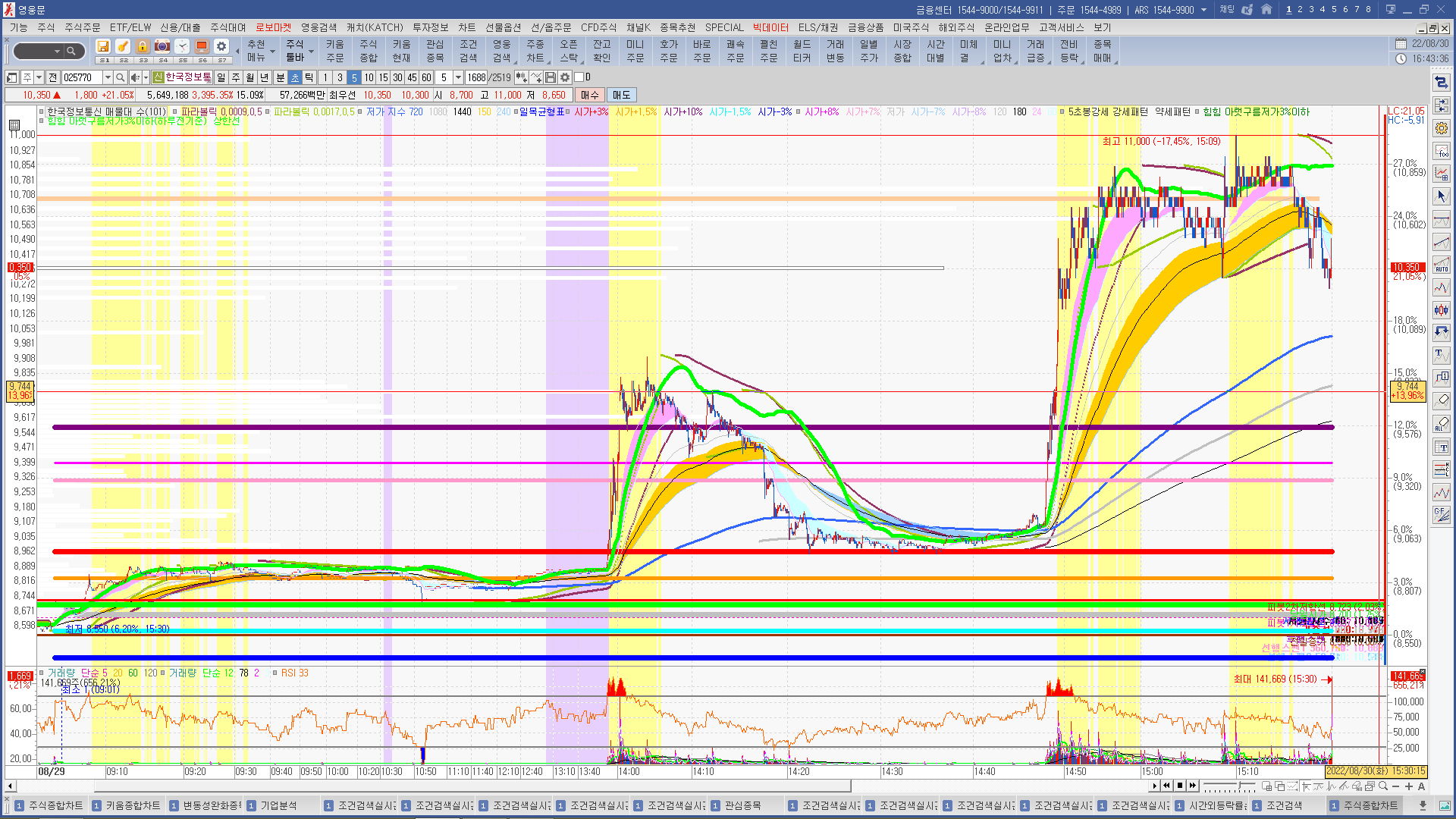
Task: Select the 주 (weekly) period toggle next to 일
Action: 236,77
